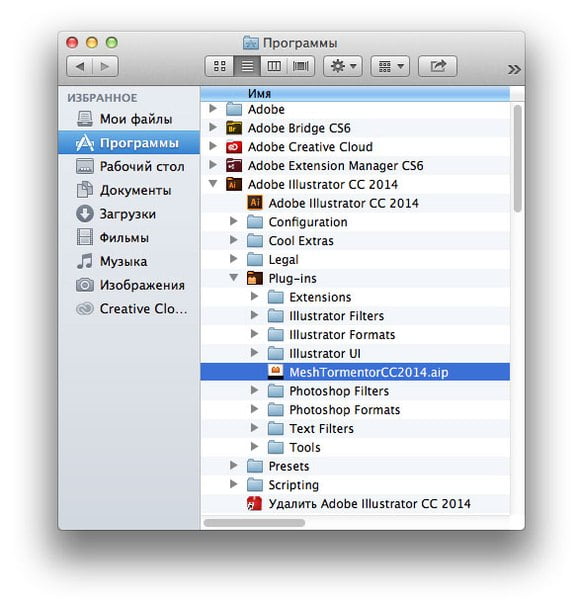Go back with the left arrow button

tap(80, 66)
